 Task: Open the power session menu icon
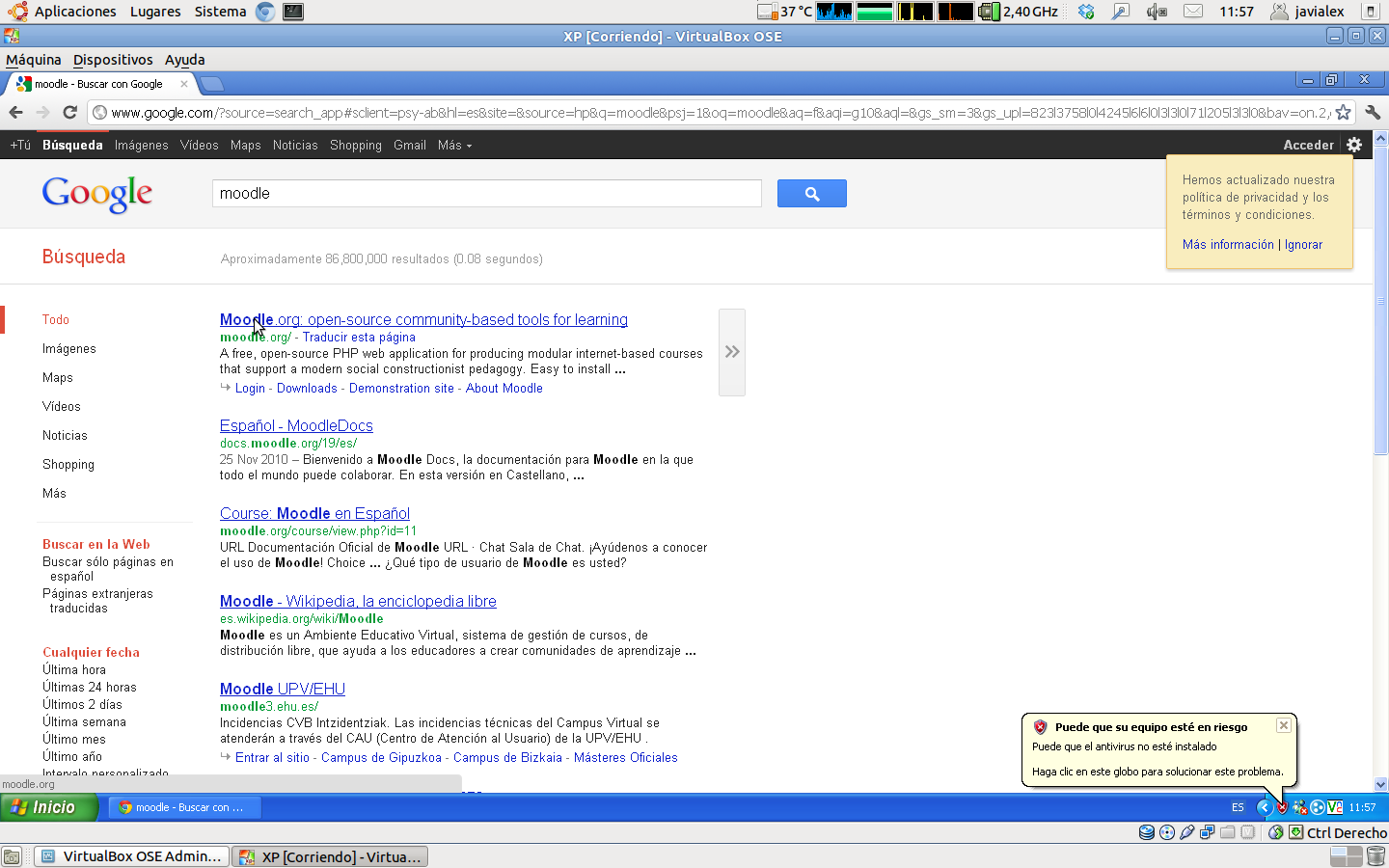point(1371,12)
